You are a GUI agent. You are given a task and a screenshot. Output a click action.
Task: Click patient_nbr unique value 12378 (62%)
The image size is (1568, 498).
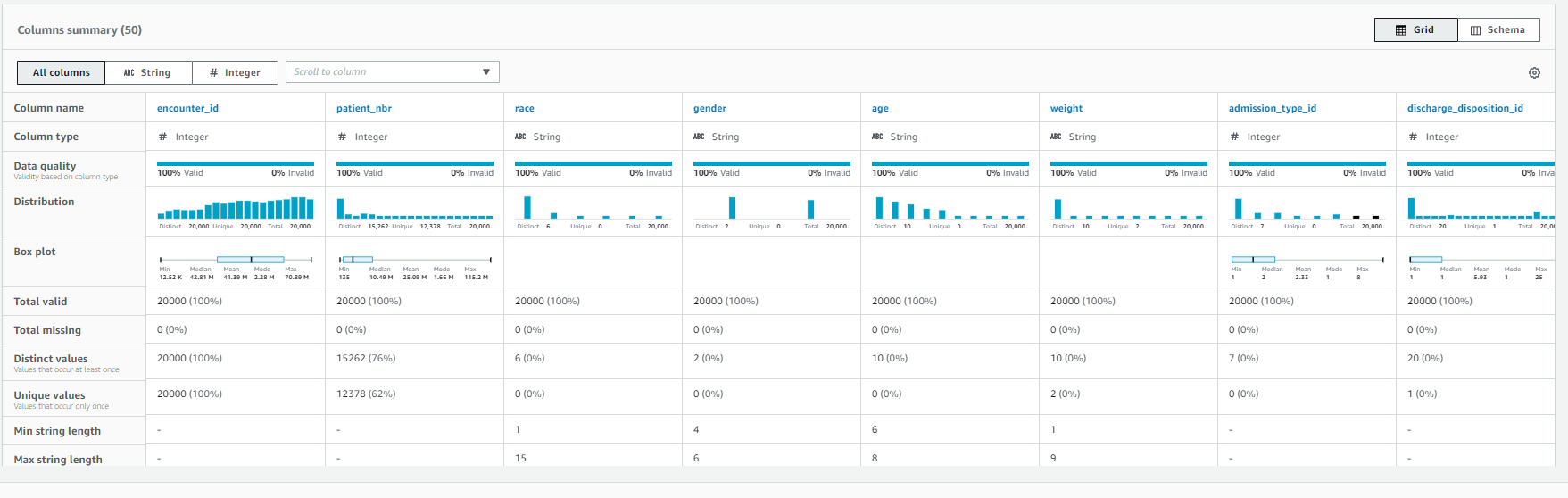(366, 394)
